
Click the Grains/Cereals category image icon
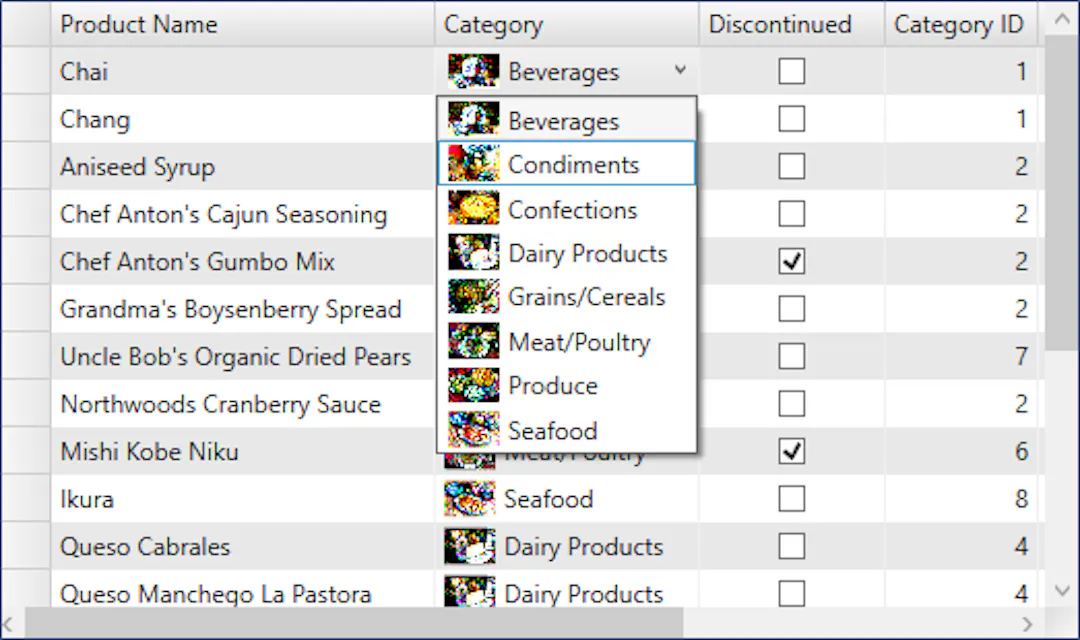474,297
